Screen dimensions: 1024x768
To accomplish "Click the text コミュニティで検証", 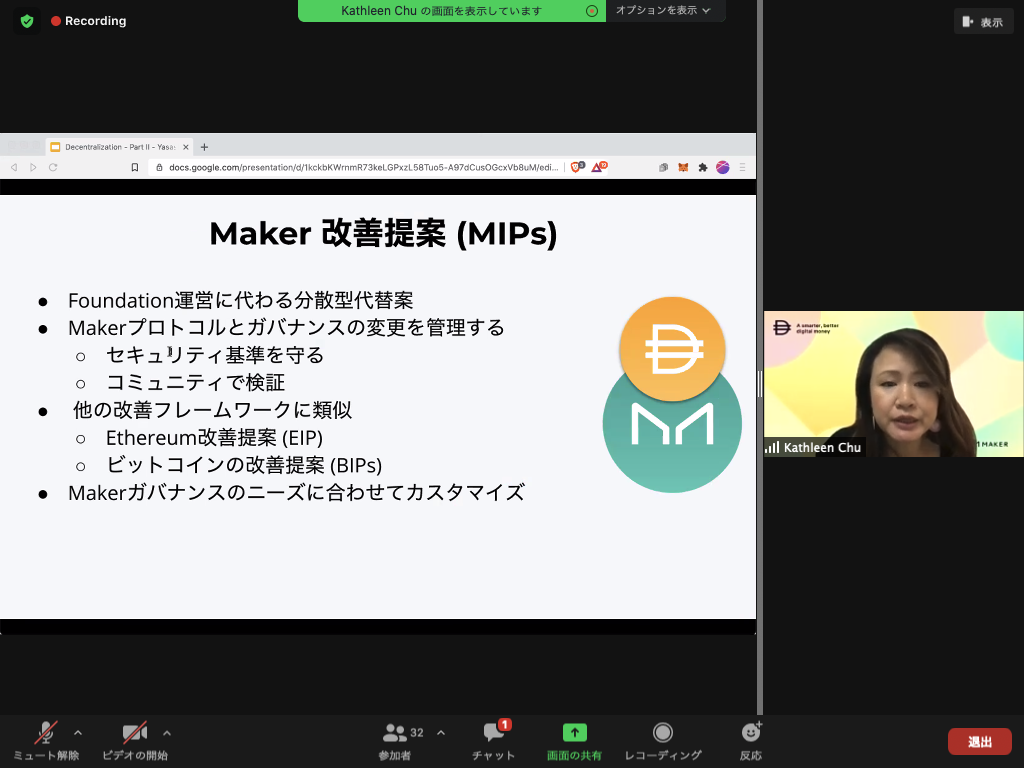I will point(195,382).
